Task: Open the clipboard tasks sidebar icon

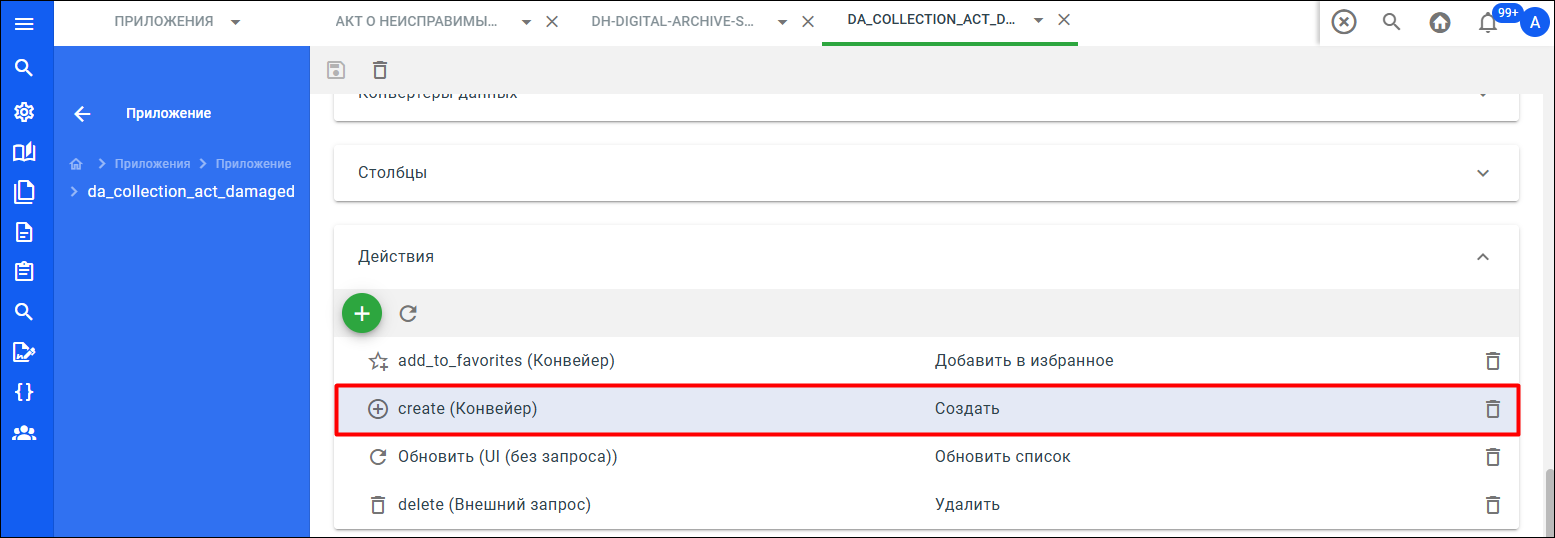Action: coord(24,272)
